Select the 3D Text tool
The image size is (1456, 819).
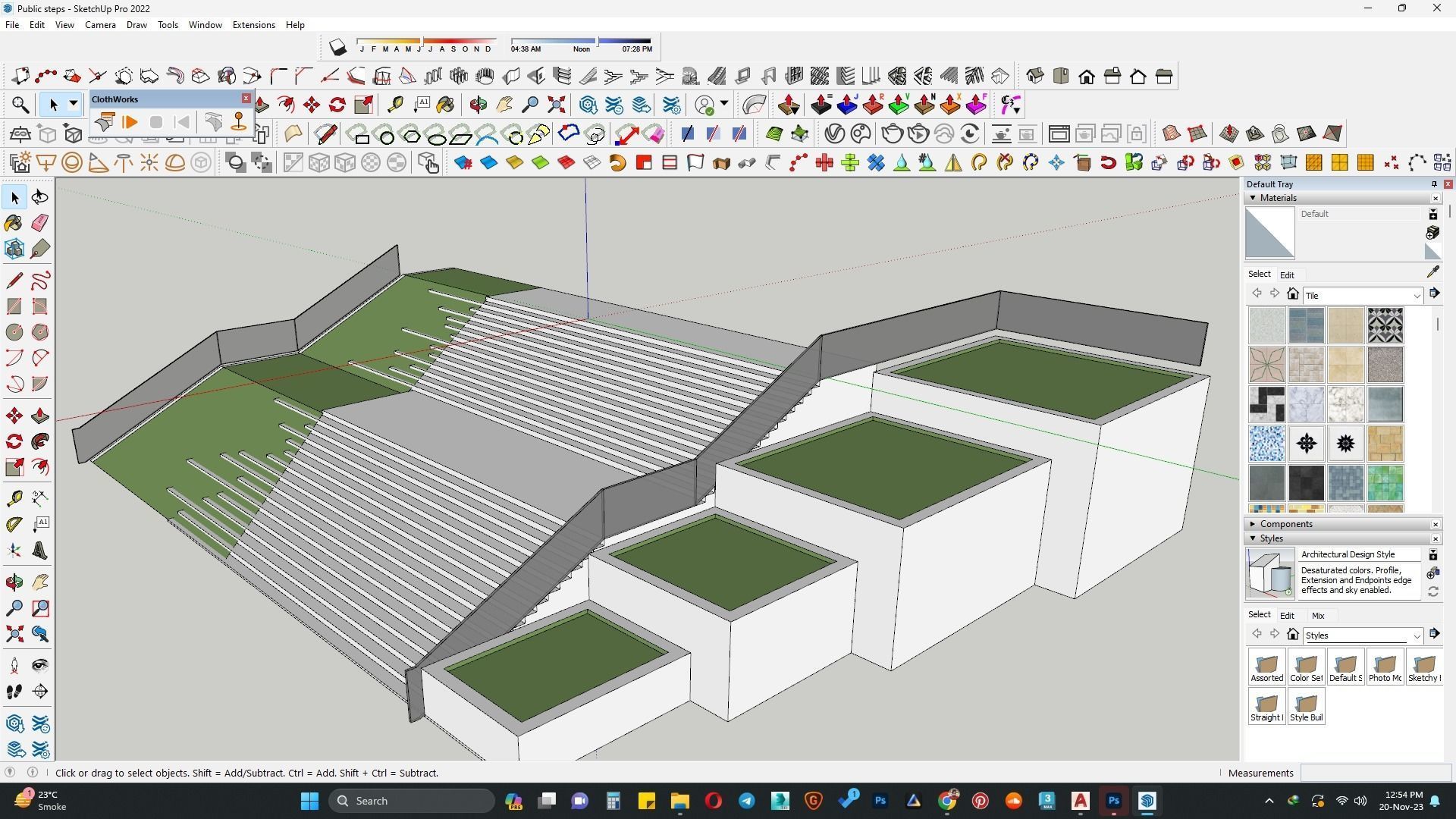click(x=40, y=550)
